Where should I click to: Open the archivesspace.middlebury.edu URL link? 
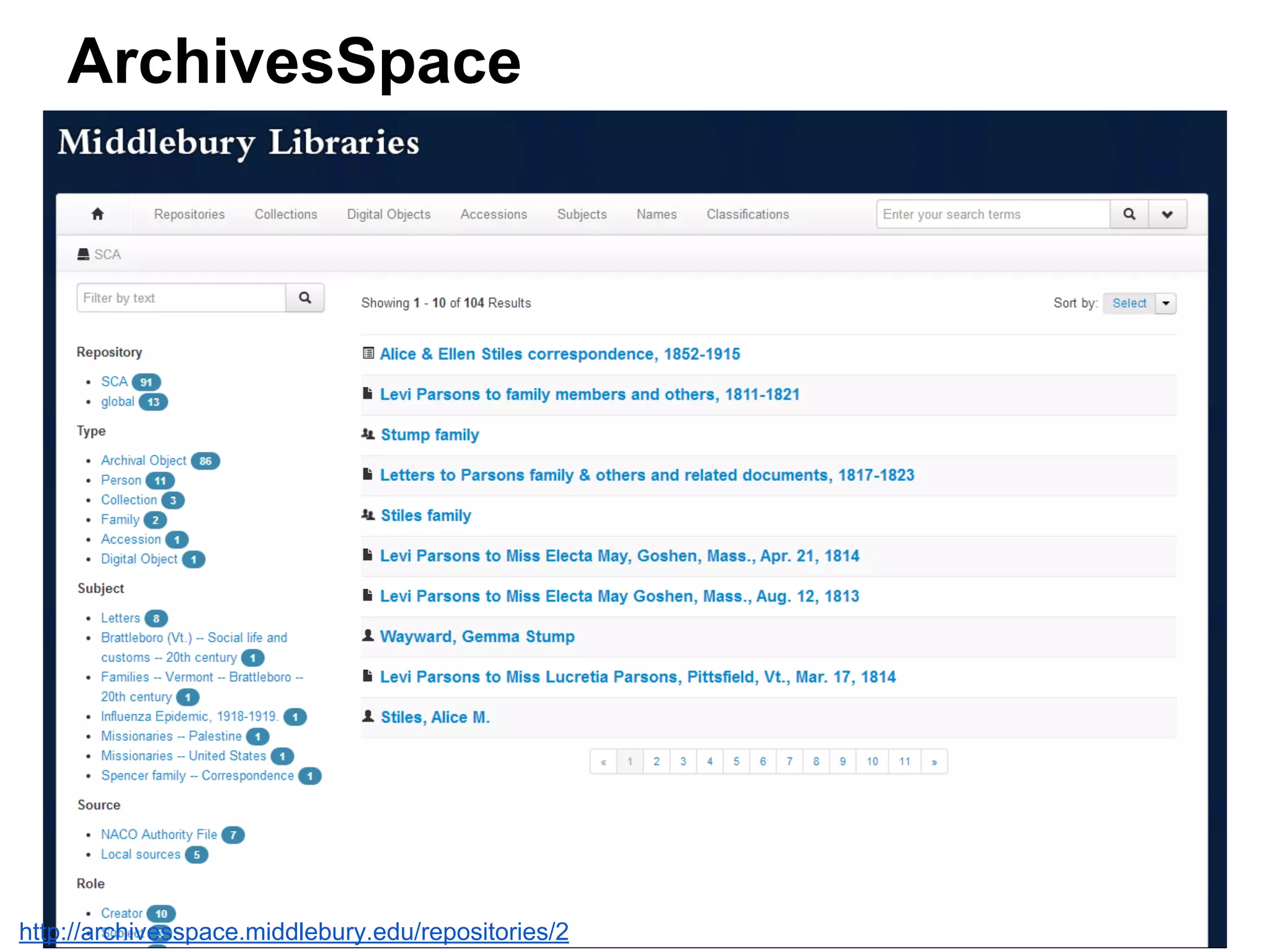(293, 932)
